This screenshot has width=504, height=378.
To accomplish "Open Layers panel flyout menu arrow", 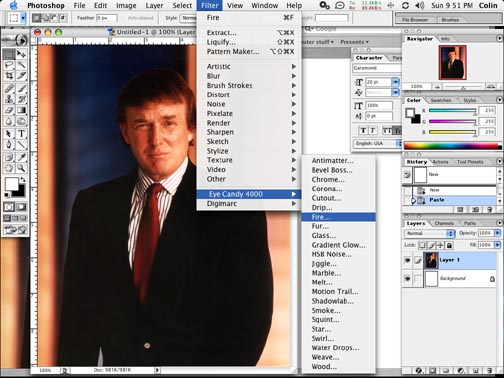I will pos(499,223).
